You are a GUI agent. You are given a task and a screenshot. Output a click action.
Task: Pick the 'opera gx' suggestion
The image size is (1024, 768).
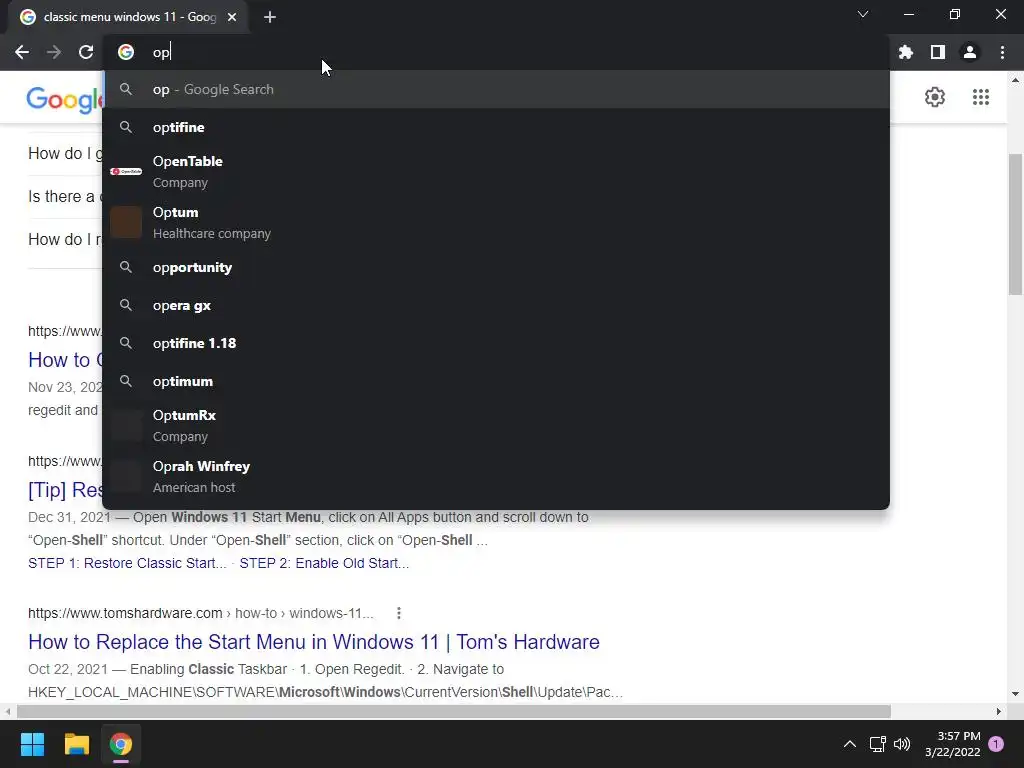coord(496,306)
